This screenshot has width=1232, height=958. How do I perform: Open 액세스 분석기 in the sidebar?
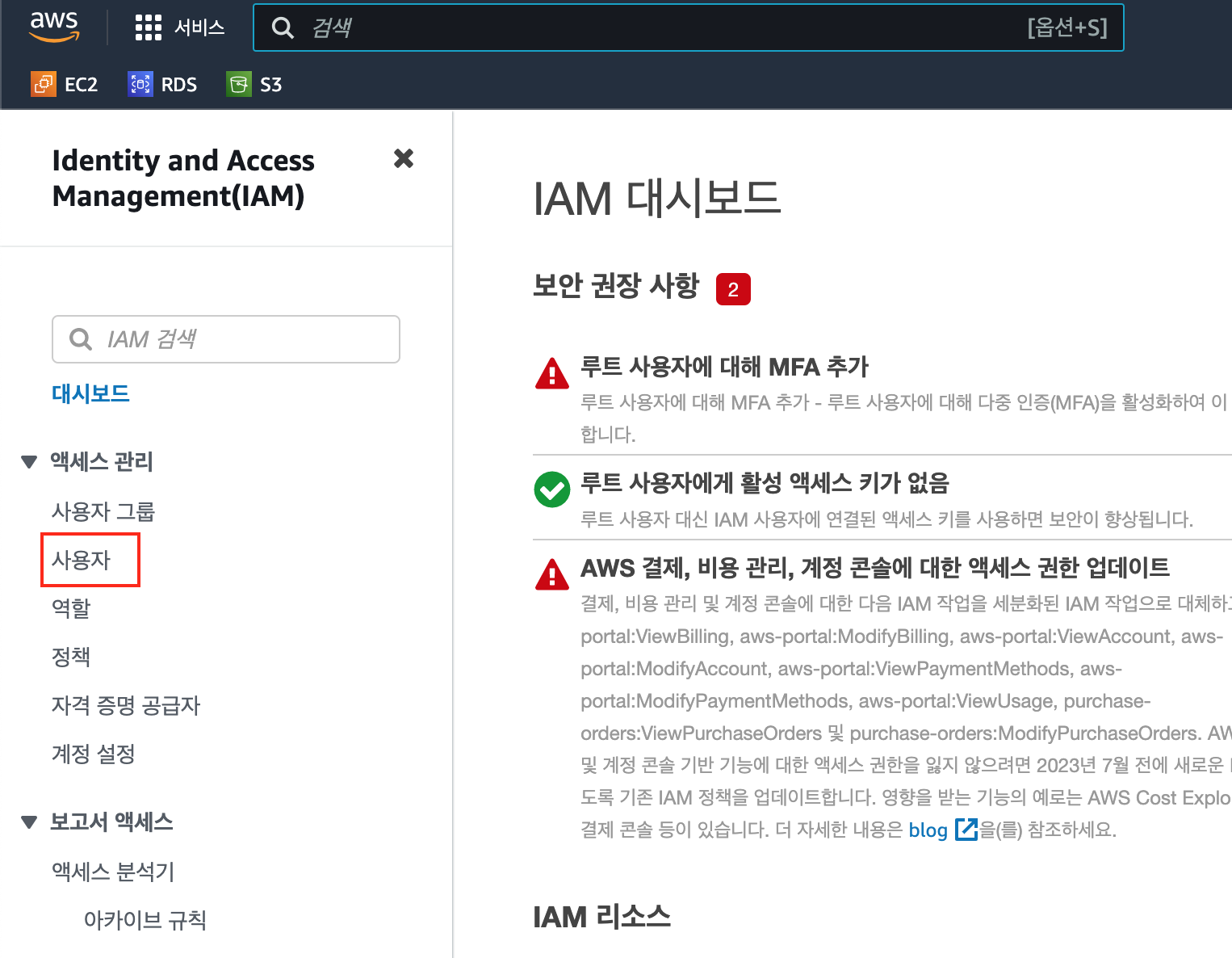point(113,872)
